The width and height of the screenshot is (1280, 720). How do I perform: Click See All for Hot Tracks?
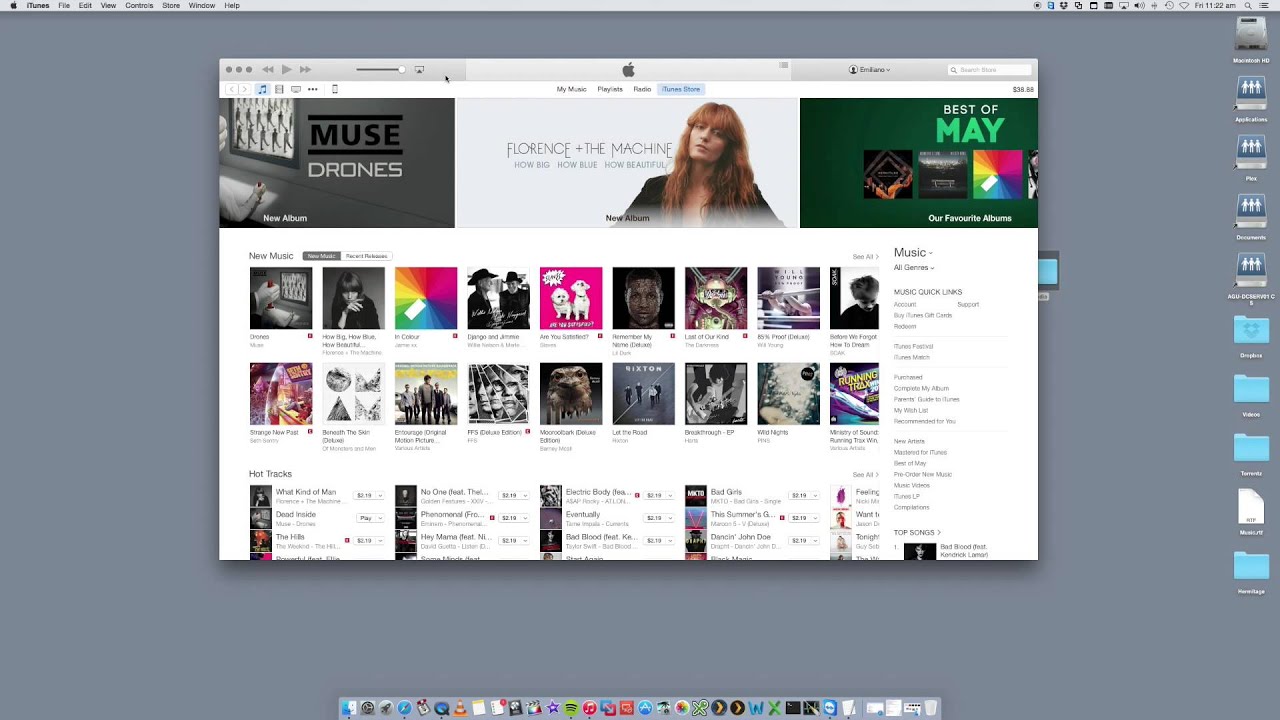click(x=865, y=475)
